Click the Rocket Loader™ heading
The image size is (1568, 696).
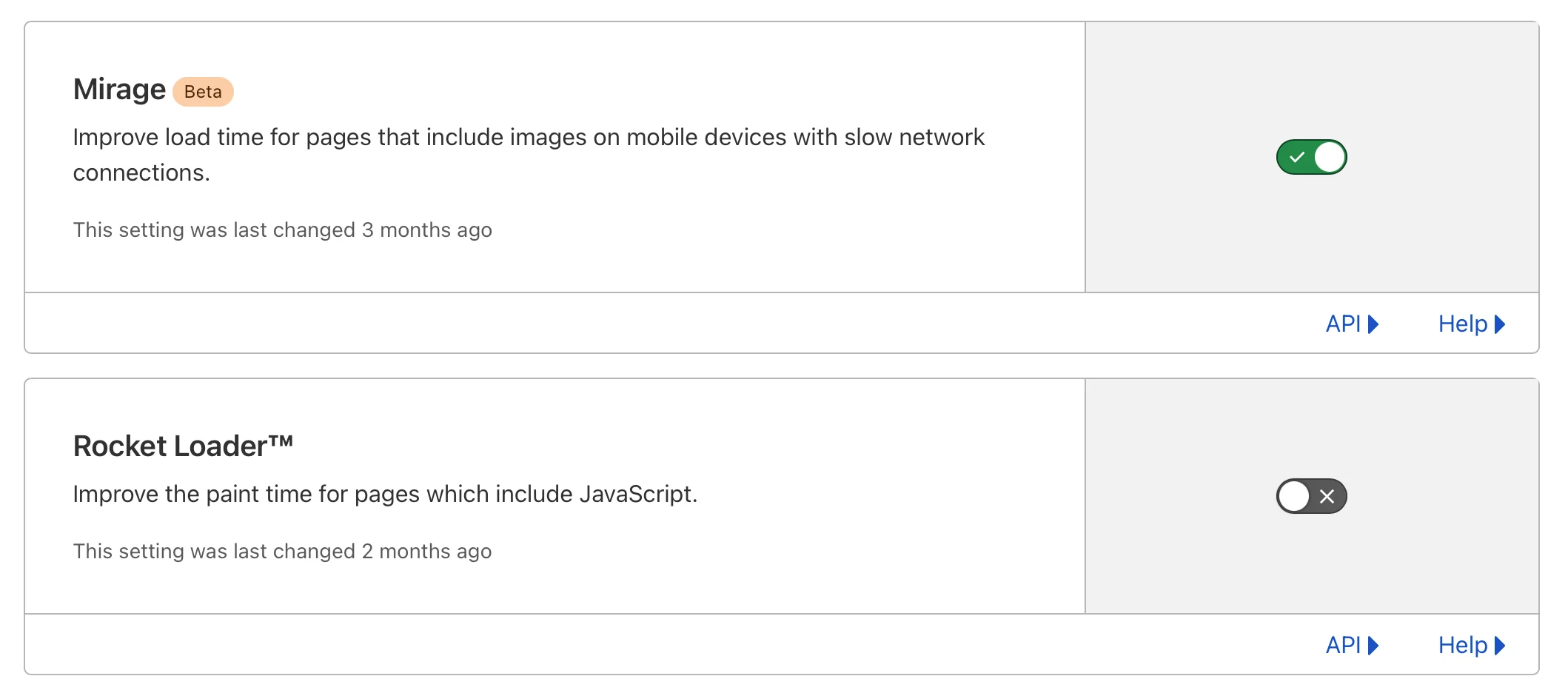click(x=183, y=446)
